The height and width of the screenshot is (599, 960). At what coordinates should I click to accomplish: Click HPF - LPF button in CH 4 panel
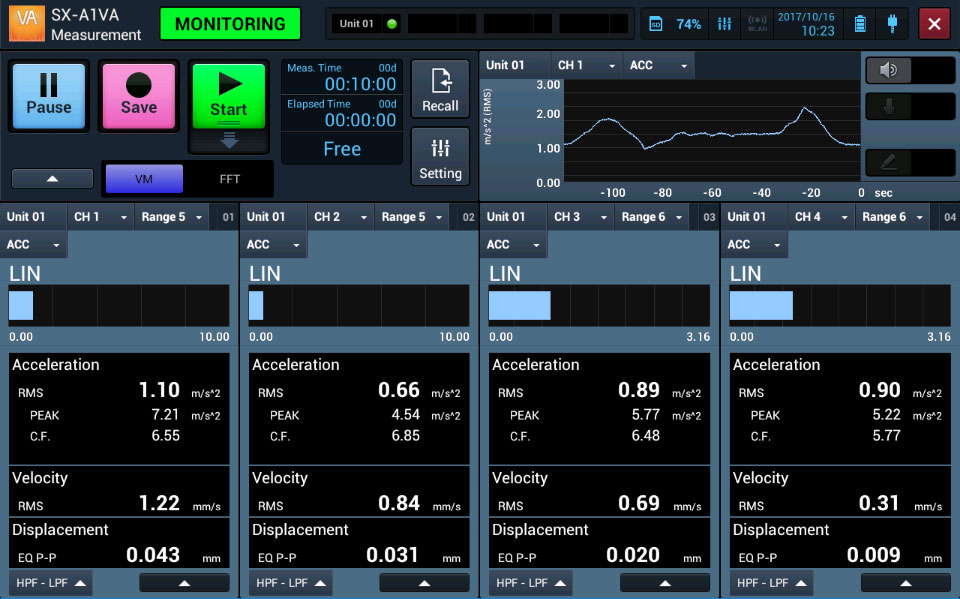pyautogui.click(x=767, y=583)
